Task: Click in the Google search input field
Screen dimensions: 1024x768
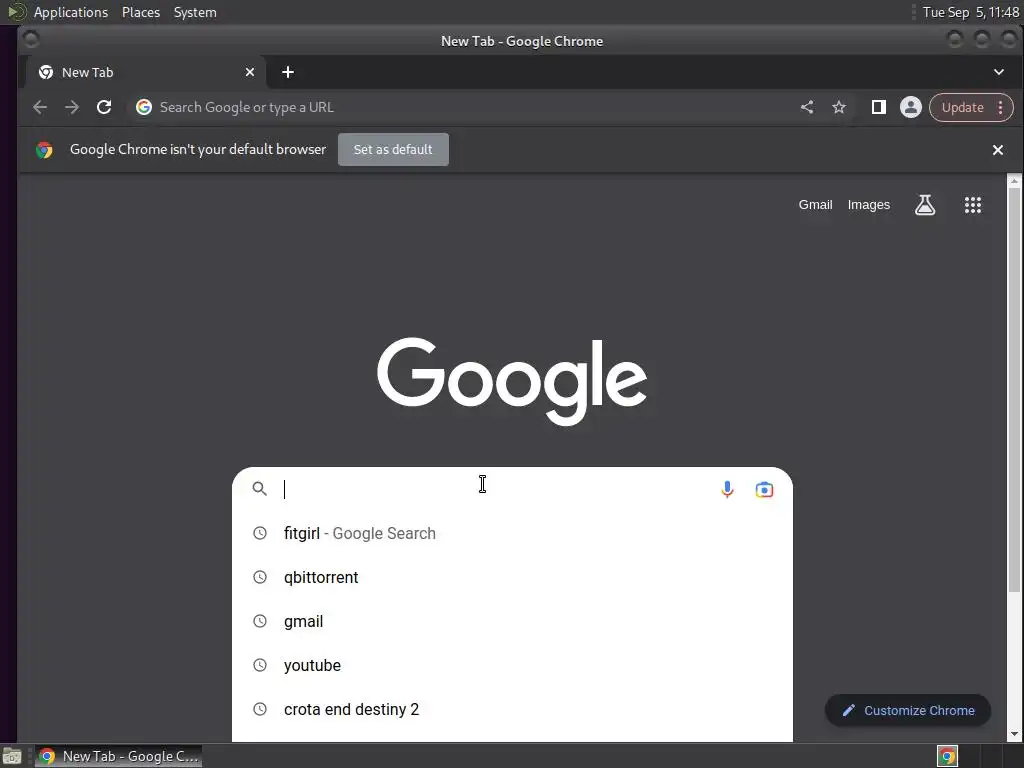Action: tap(496, 489)
